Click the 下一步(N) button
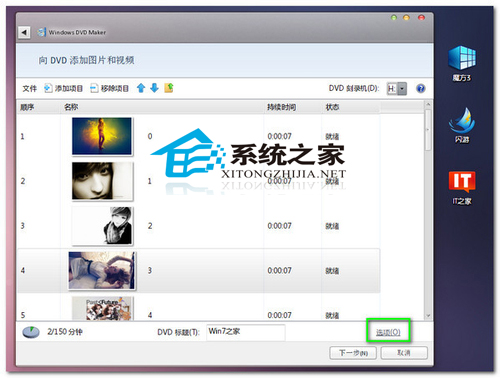The height and width of the screenshot is (378, 500). 353,353
